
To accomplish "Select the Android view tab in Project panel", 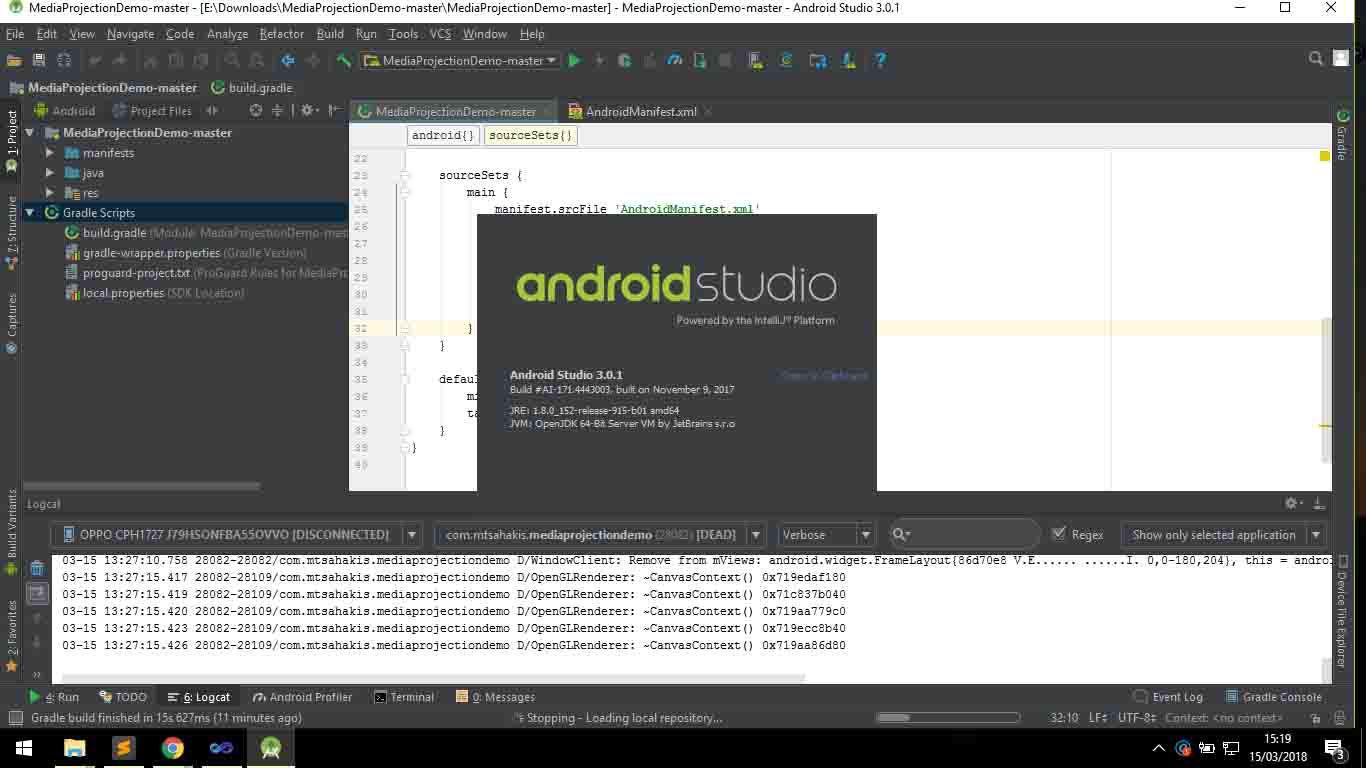I will pos(66,111).
